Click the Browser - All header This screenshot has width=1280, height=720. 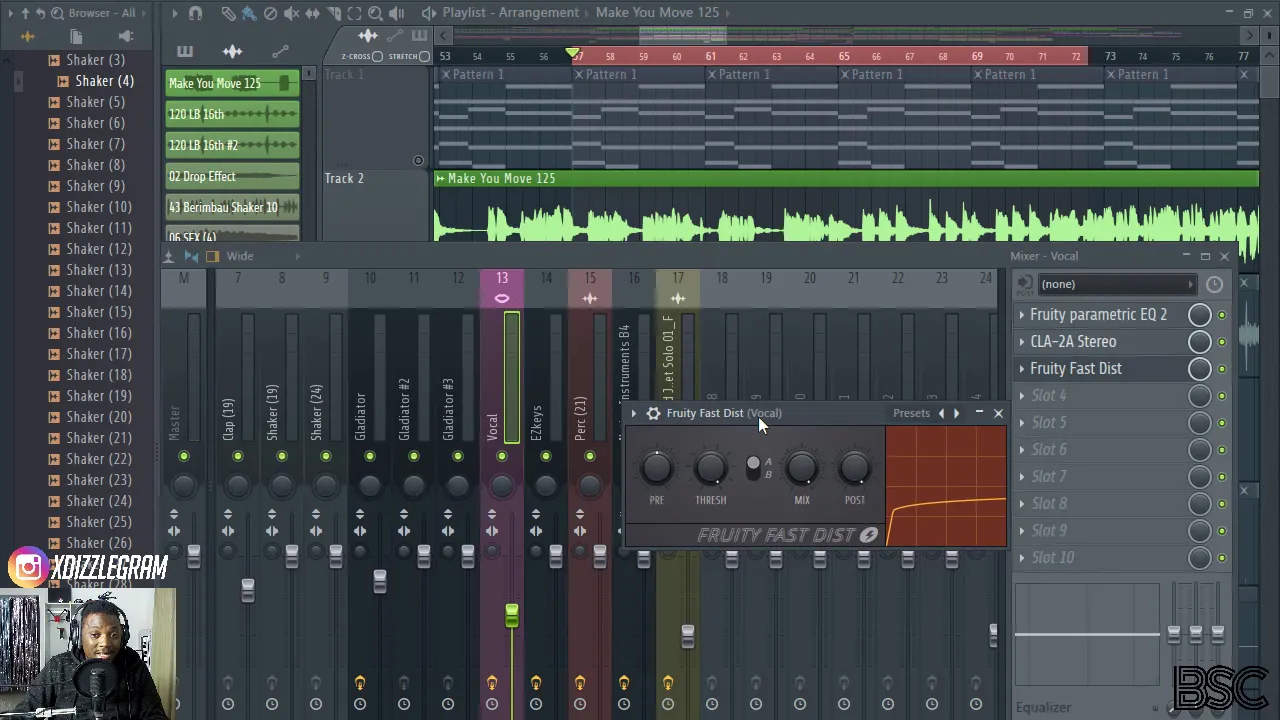102,13
